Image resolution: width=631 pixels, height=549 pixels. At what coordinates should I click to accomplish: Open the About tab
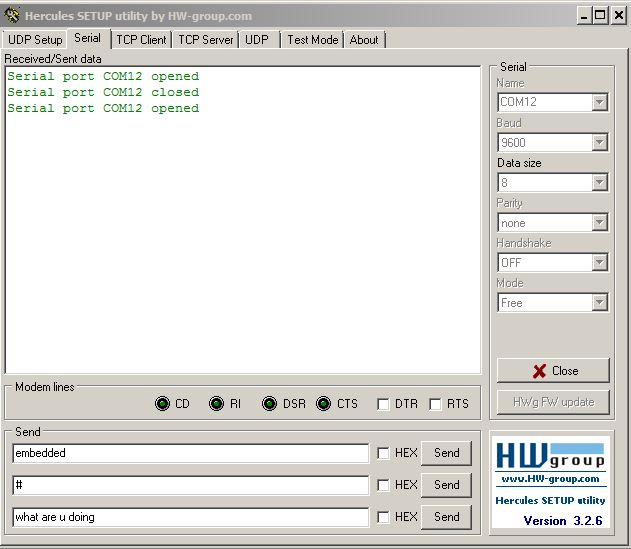pyautogui.click(x=364, y=40)
